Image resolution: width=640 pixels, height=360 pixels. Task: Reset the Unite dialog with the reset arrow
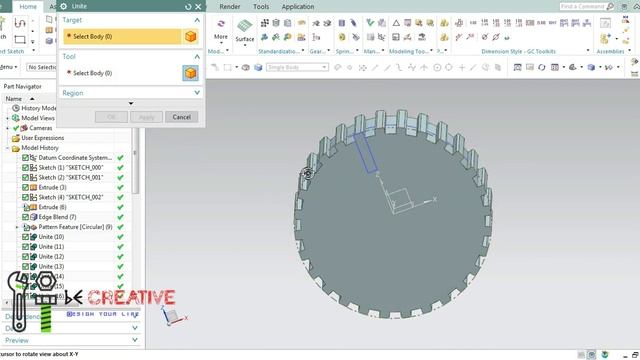click(188, 7)
